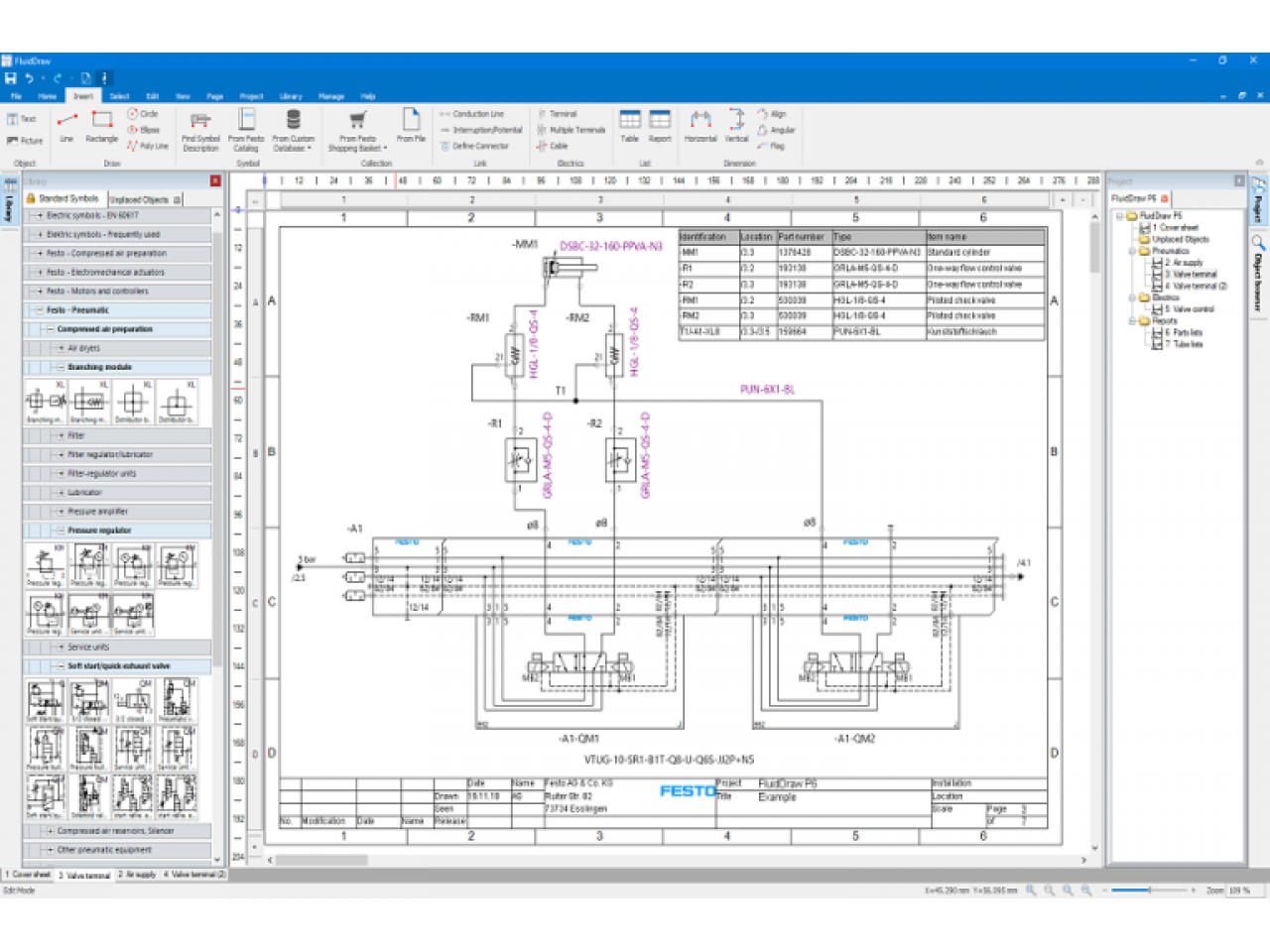The width and height of the screenshot is (1270, 952).
Task: Insert symbol From Festo Catalog
Action: coord(246,130)
